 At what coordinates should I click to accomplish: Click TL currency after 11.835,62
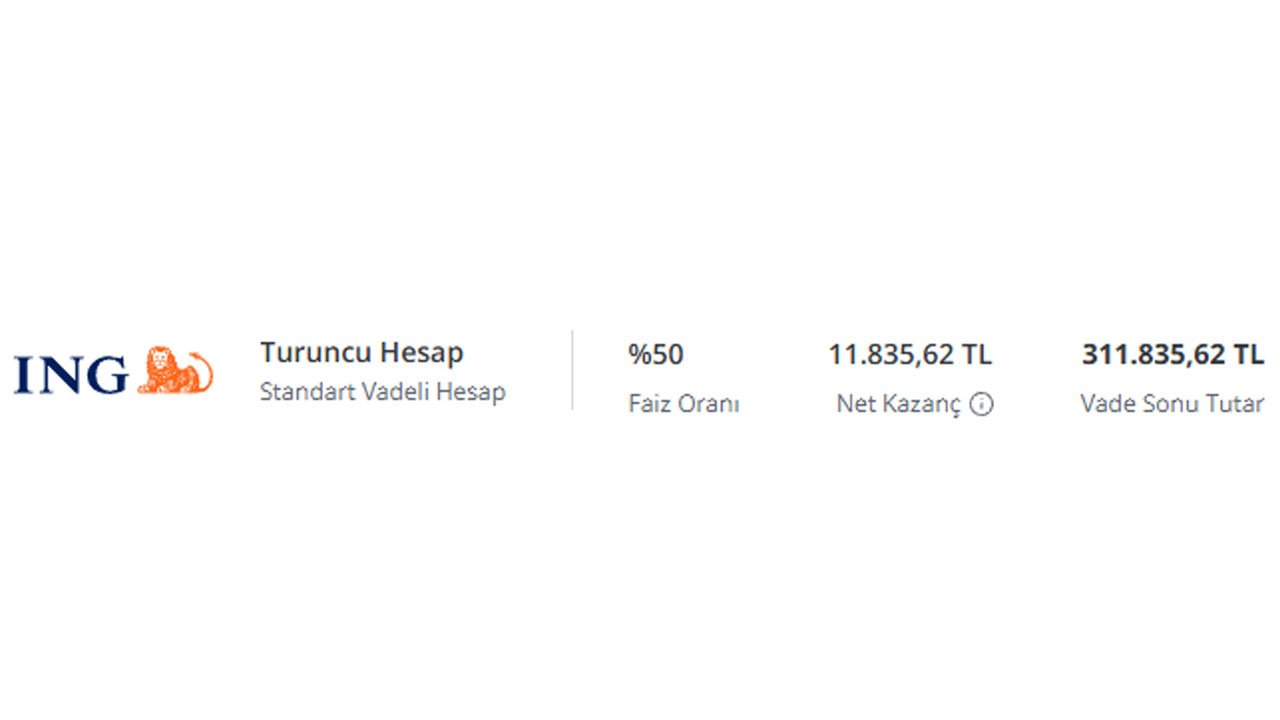[x=977, y=354]
